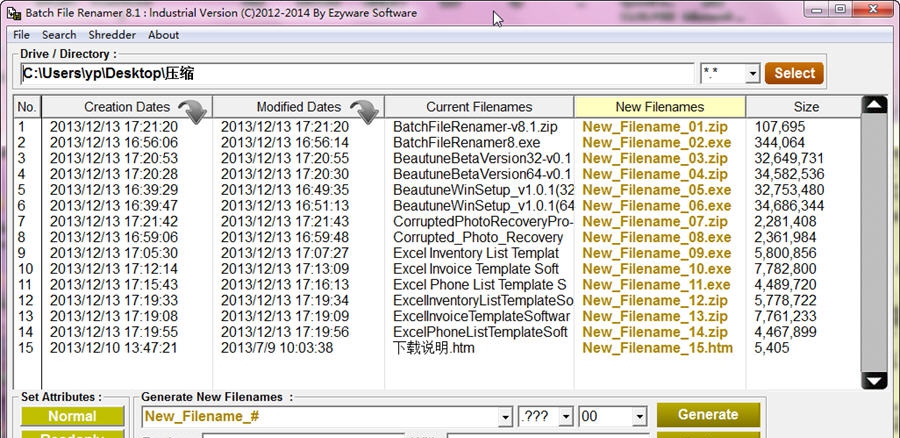Click the New Filenames column header

click(x=660, y=107)
